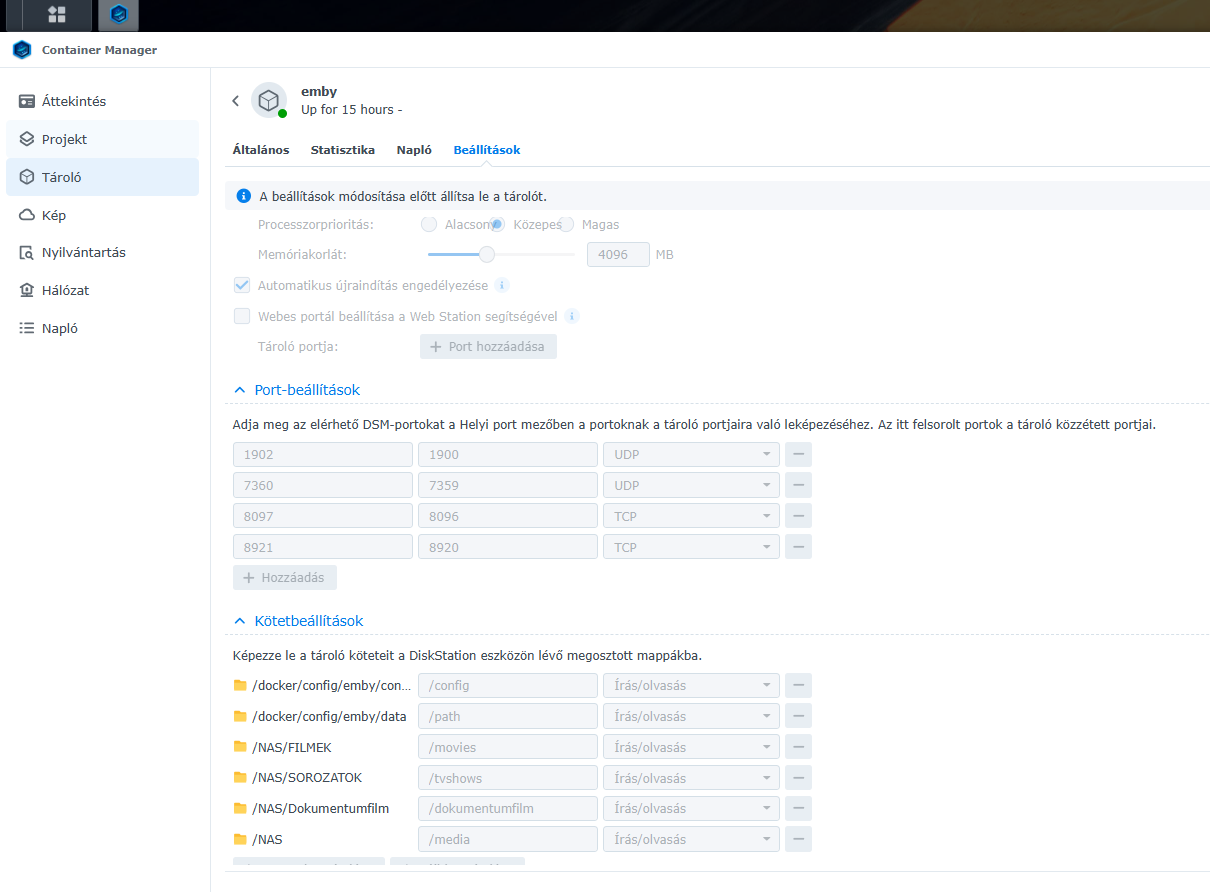Open the sidebar Napló entry
1210x892 pixels.
pos(103,328)
